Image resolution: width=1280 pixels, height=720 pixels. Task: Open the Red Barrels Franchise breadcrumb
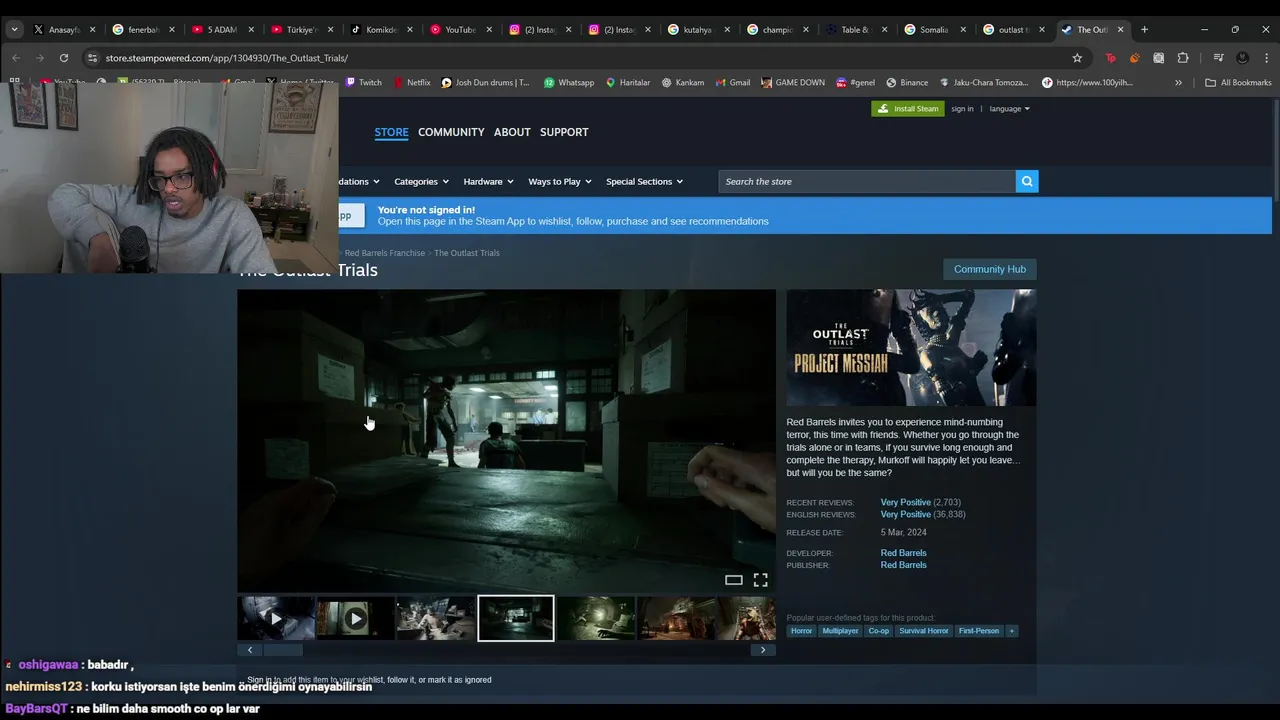coord(385,253)
